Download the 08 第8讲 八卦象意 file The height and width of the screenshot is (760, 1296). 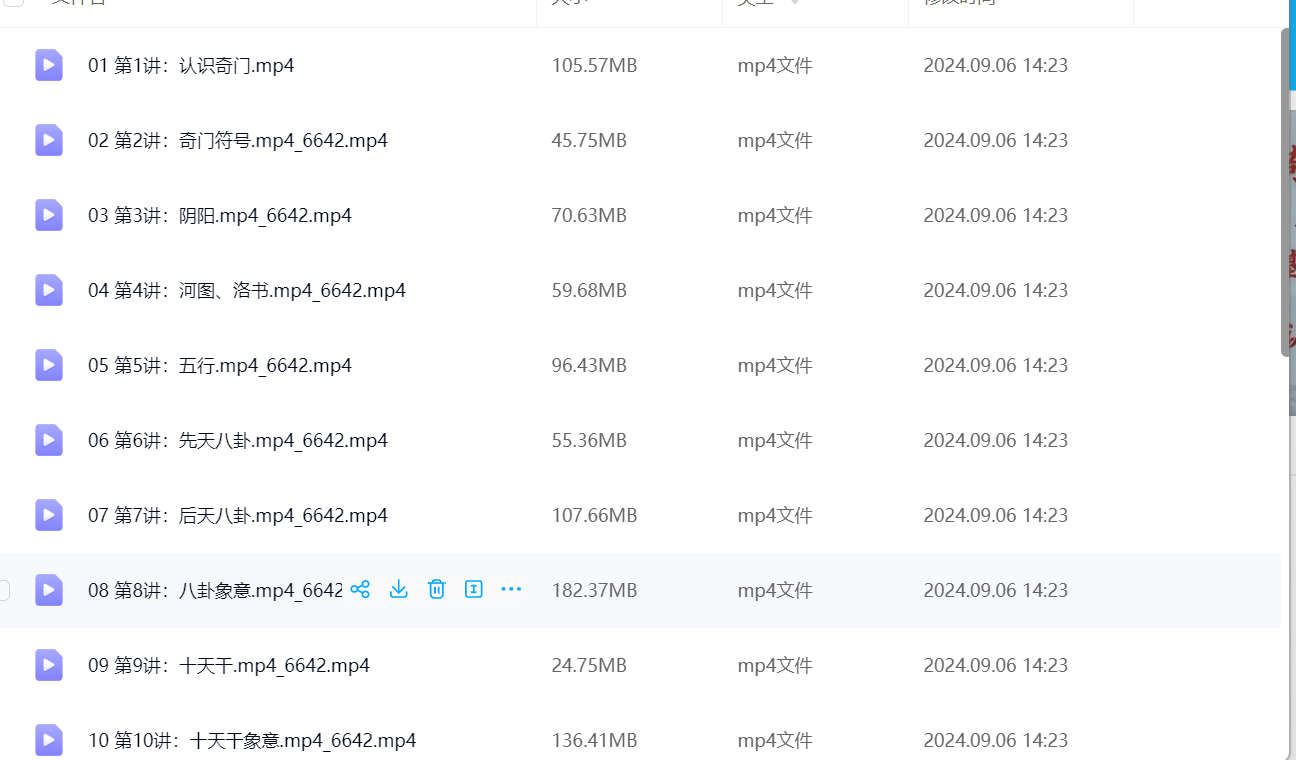(x=398, y=590)
